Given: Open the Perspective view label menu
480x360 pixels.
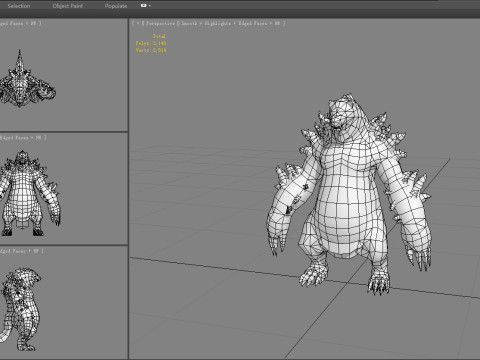Looking at the screenshot, I should click(x=160, y=23).
